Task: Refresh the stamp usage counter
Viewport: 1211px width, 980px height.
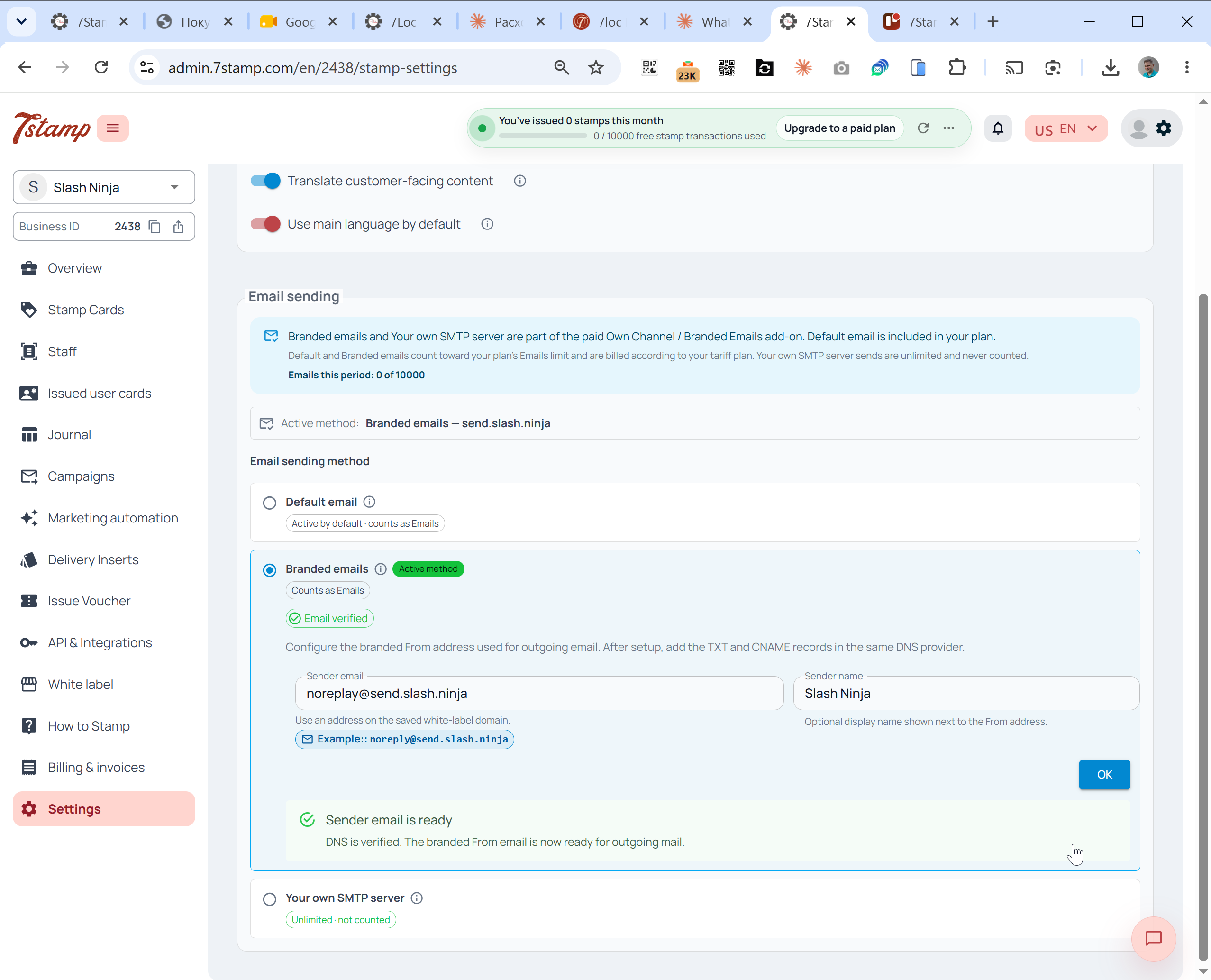Action: [x=923, y=128]
